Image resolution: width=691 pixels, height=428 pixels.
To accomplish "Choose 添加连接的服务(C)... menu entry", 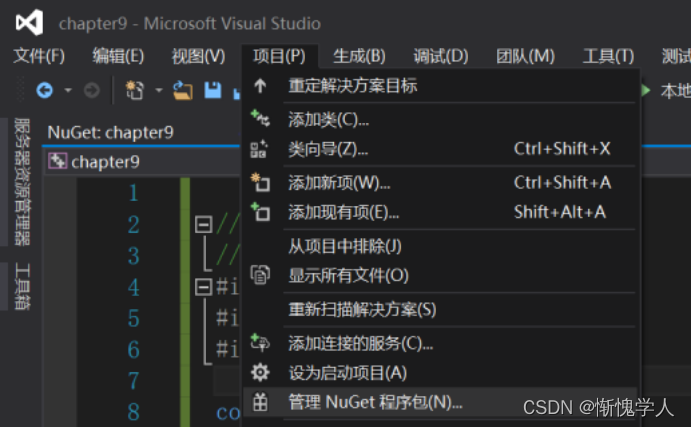I will pos(440,343).
